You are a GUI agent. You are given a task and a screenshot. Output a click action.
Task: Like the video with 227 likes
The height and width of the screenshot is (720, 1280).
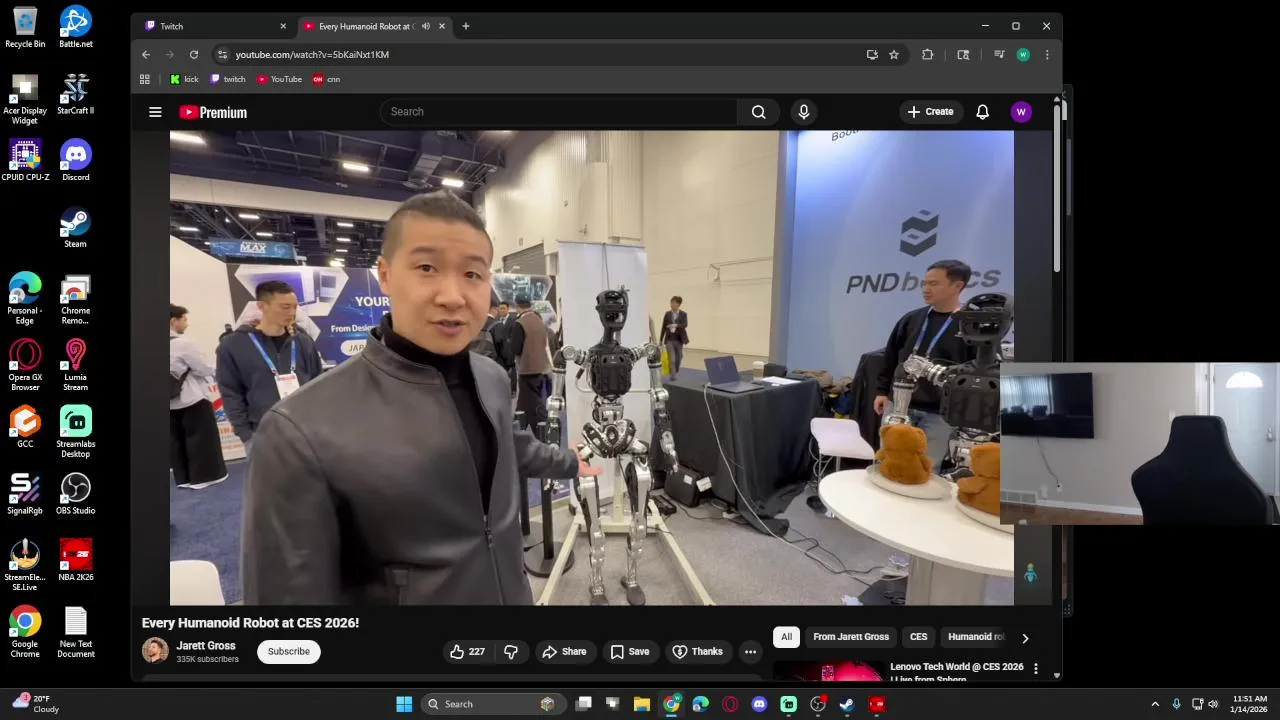tap(467, 651)
